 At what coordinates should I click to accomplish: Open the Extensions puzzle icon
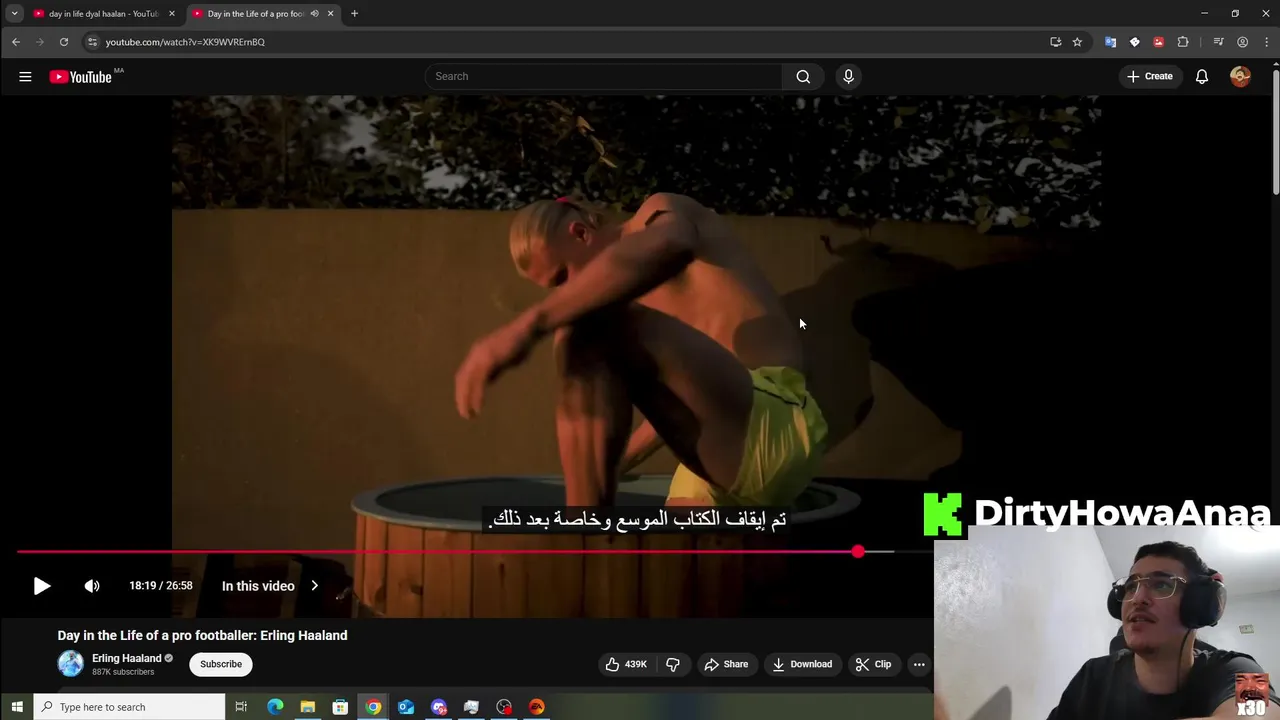(1183, 42)
